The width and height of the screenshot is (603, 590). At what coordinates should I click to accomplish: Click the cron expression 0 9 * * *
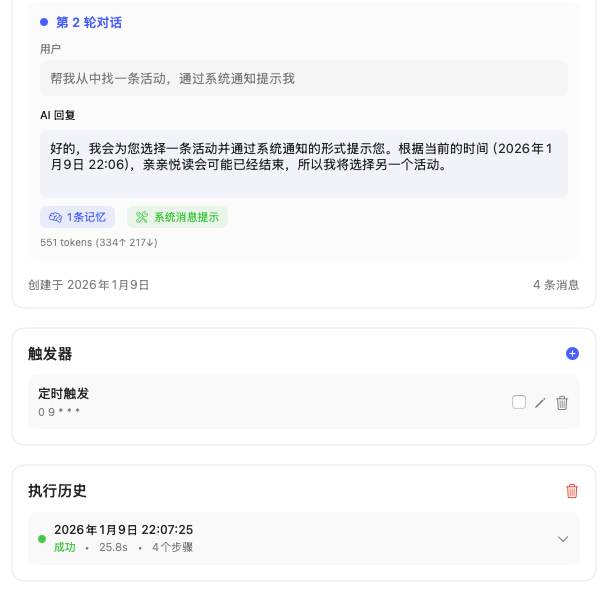point(59,412)
